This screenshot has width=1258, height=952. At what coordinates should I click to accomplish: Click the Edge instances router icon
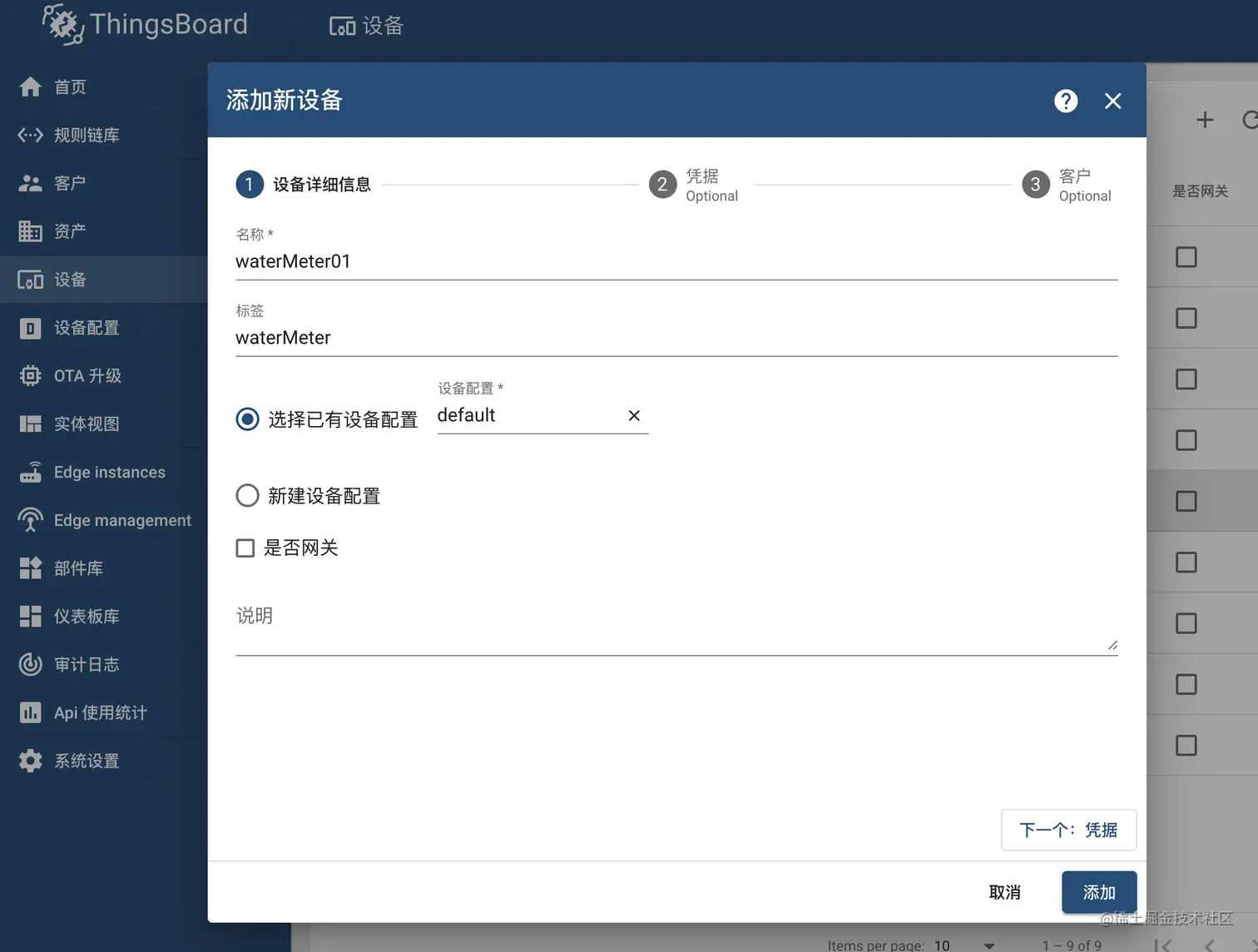click(x=30, y=472)
